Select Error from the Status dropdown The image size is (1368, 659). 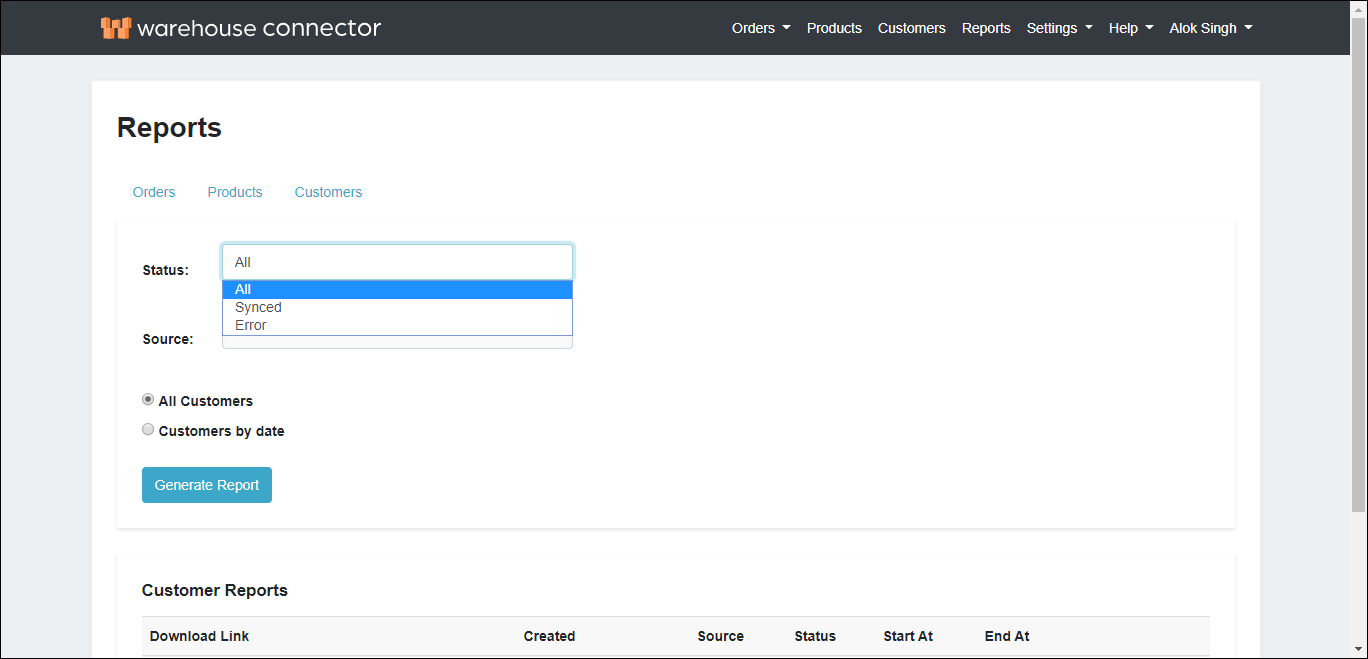coord(250,325)
